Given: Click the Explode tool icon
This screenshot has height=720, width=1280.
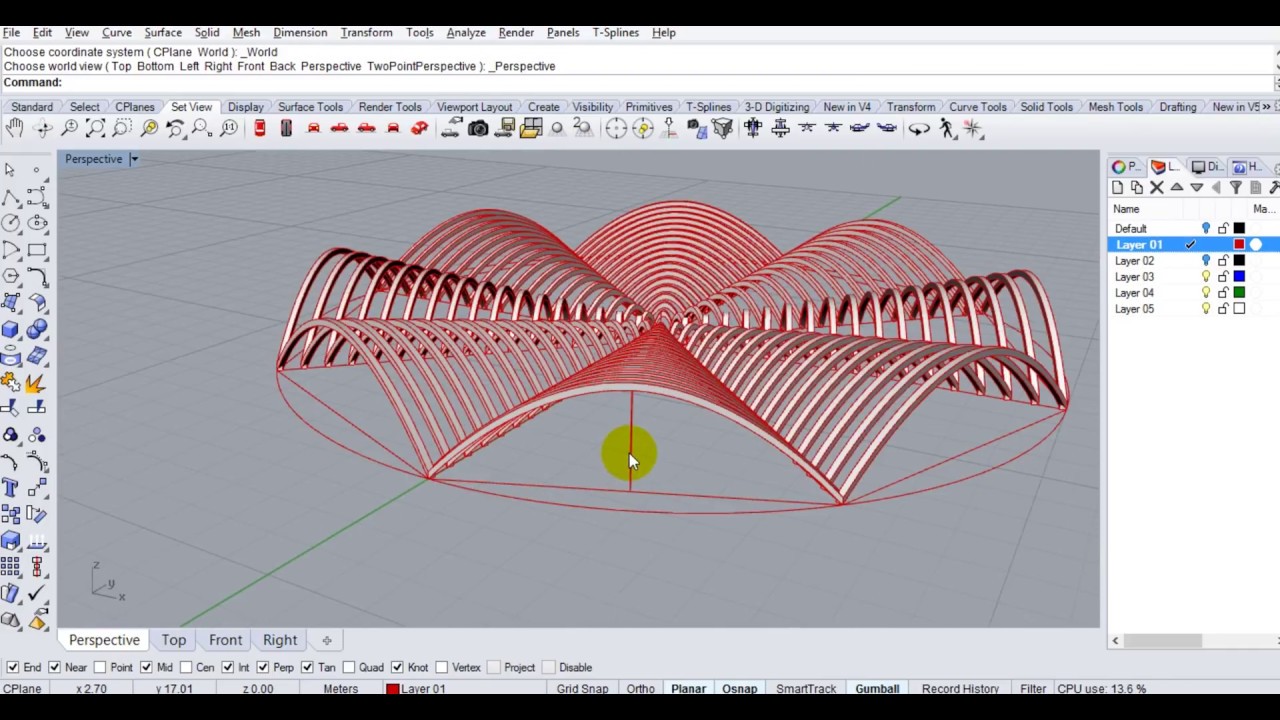Looking at the screenshot, I should point(37,382).
